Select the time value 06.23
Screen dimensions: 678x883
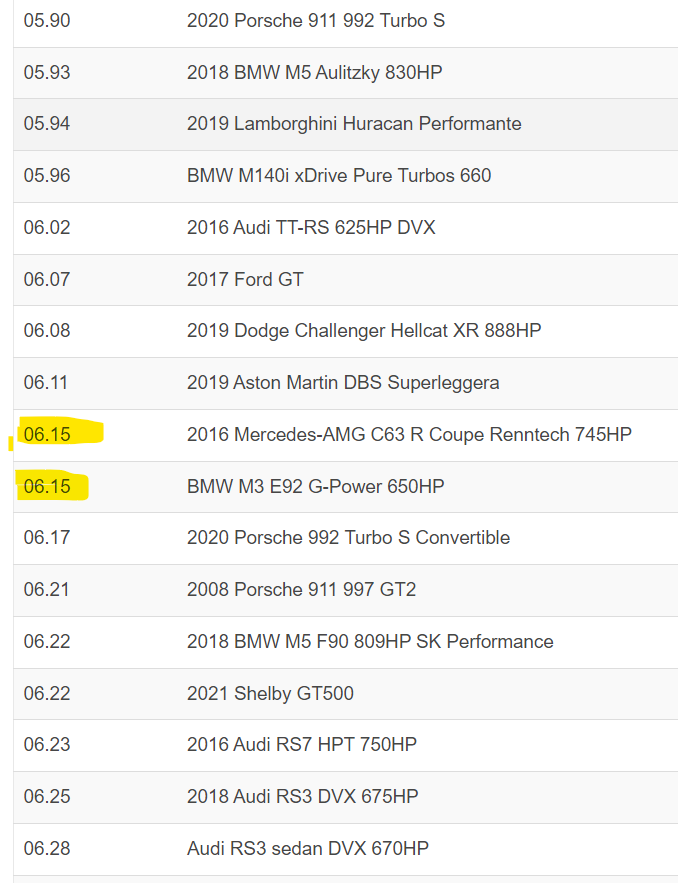47,744
